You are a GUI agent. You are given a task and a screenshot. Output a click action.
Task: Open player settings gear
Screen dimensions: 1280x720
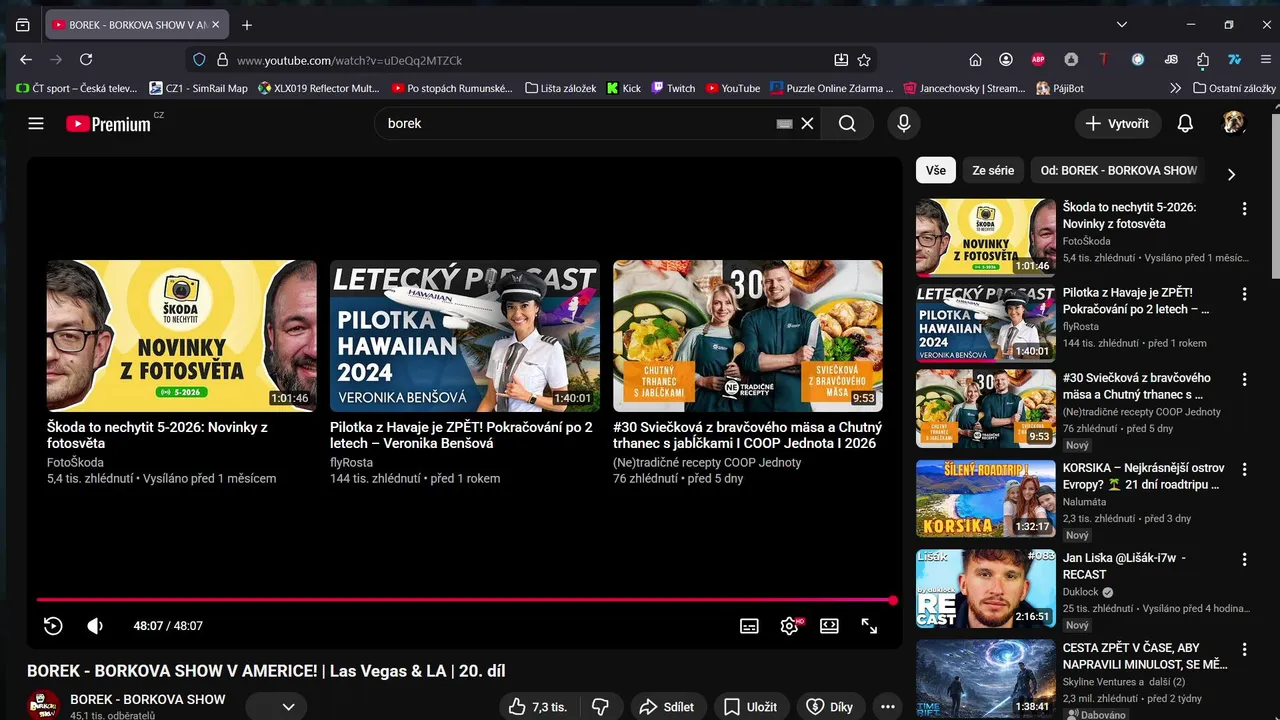coord(789,626)
